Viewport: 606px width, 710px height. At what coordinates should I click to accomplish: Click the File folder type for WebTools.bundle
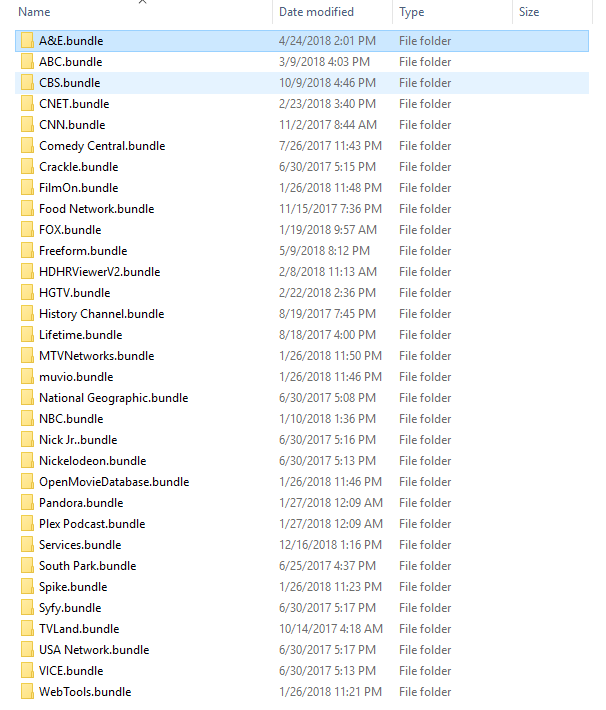click(x=425, y=691)
